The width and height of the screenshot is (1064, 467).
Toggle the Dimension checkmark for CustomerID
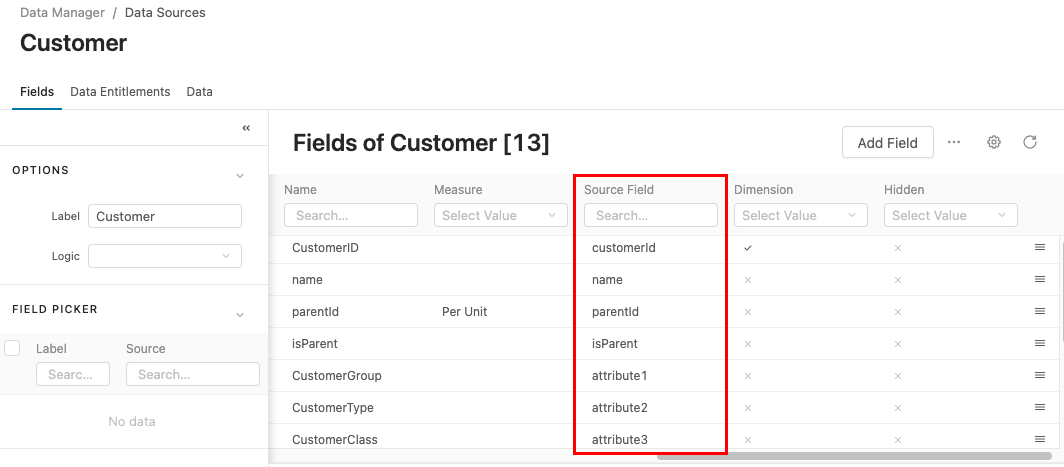coord(748,247)
